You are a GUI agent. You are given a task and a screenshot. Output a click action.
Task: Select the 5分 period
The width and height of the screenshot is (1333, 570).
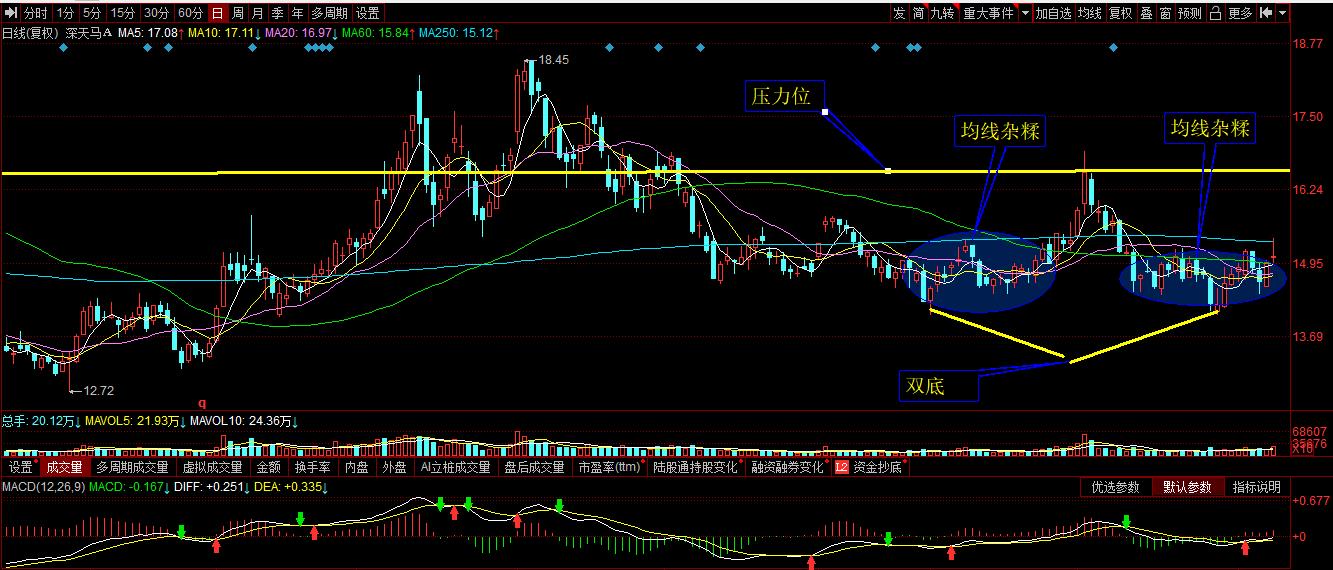coord(92,13)
